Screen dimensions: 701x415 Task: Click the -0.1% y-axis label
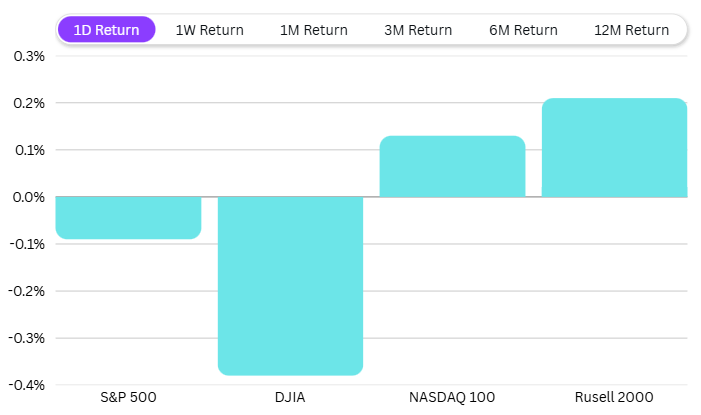27,244
